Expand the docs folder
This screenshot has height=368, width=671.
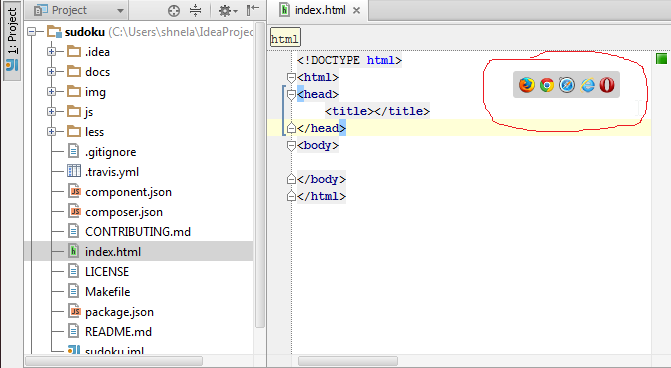coord(51,71)
